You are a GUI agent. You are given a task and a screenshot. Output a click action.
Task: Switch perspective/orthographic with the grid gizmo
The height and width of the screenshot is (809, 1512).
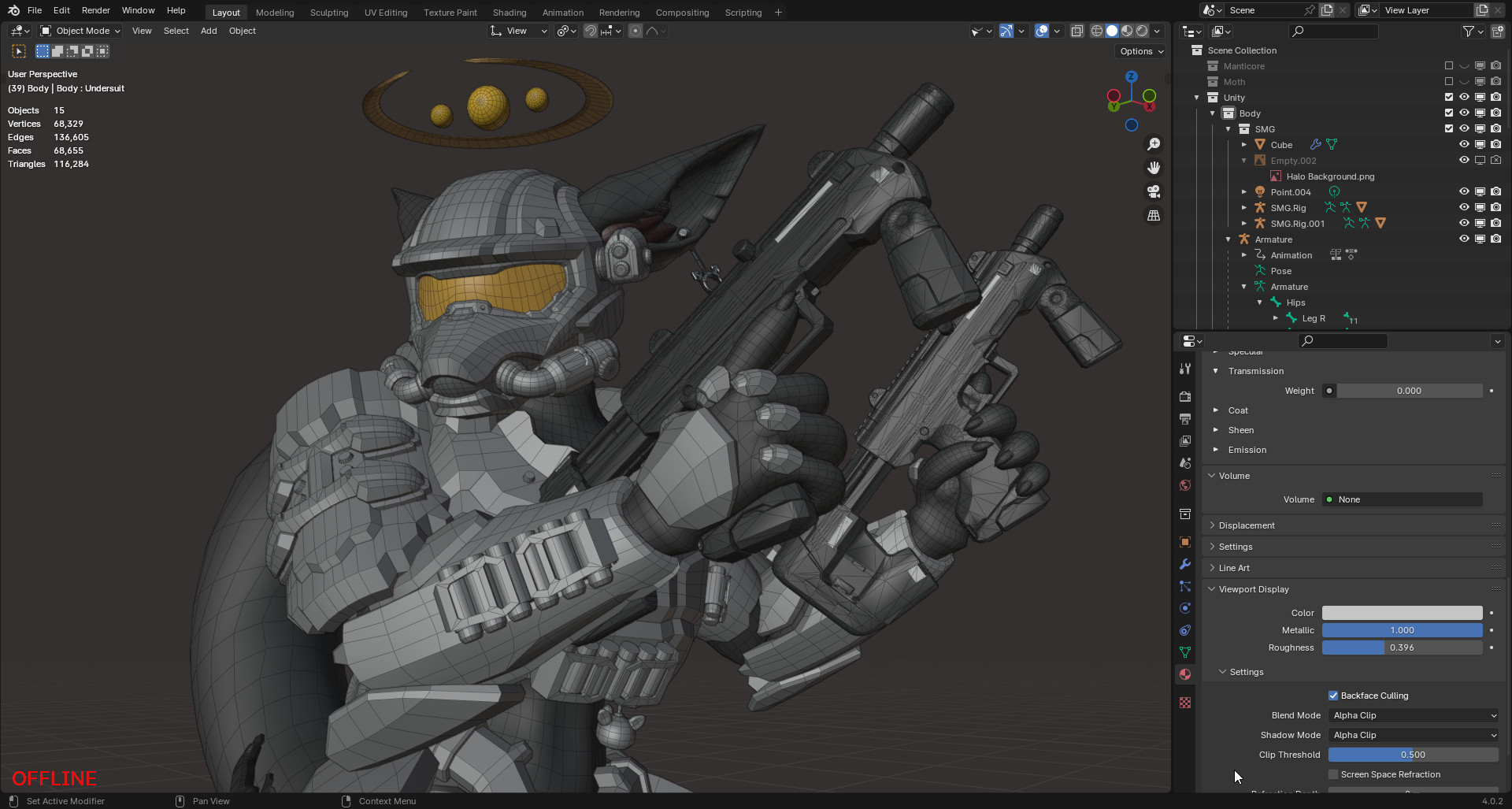(1154, 215)
